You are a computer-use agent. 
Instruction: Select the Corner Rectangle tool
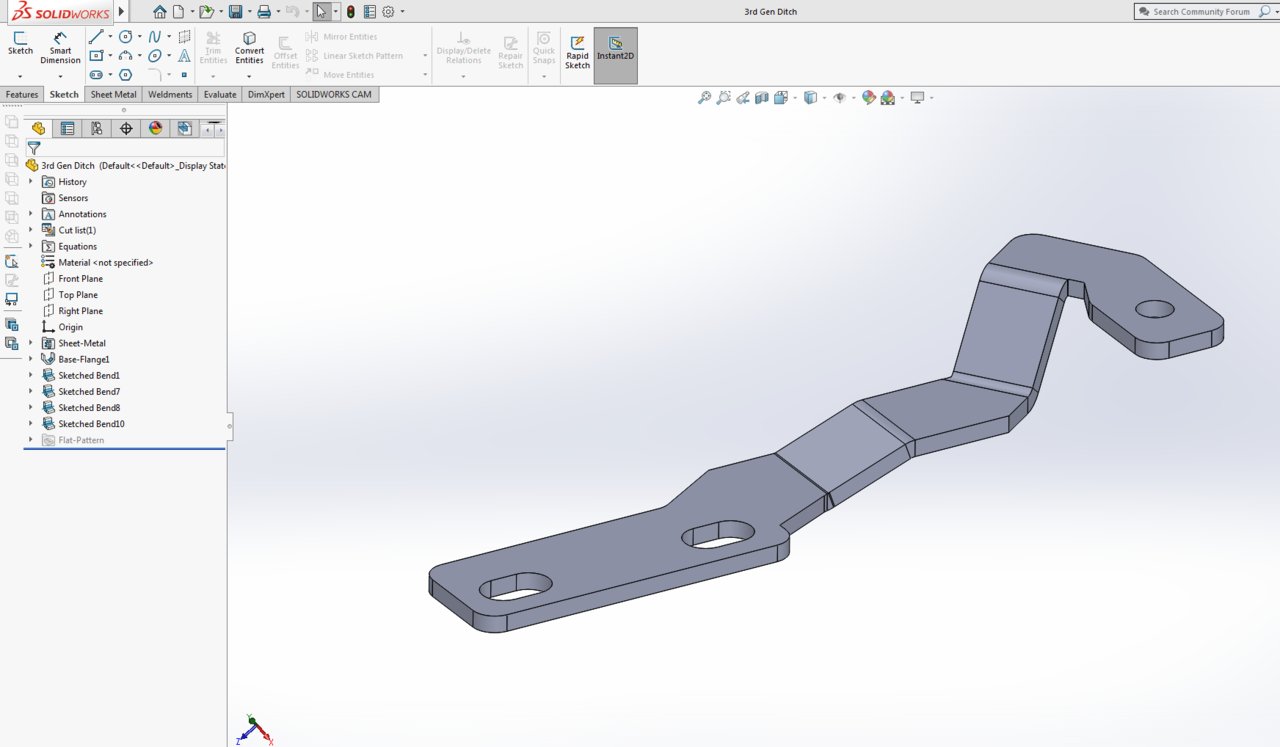tap(96, 56)
